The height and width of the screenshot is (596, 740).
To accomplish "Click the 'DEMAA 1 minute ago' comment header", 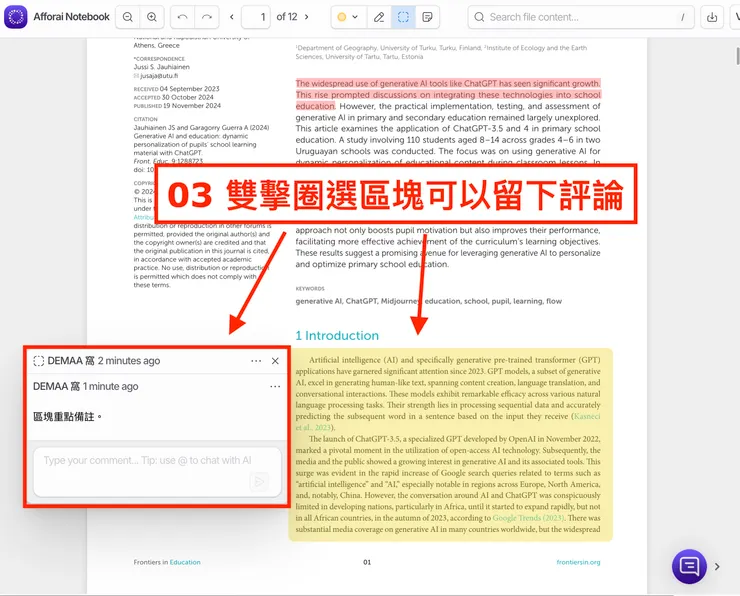I will coord(85,386).
